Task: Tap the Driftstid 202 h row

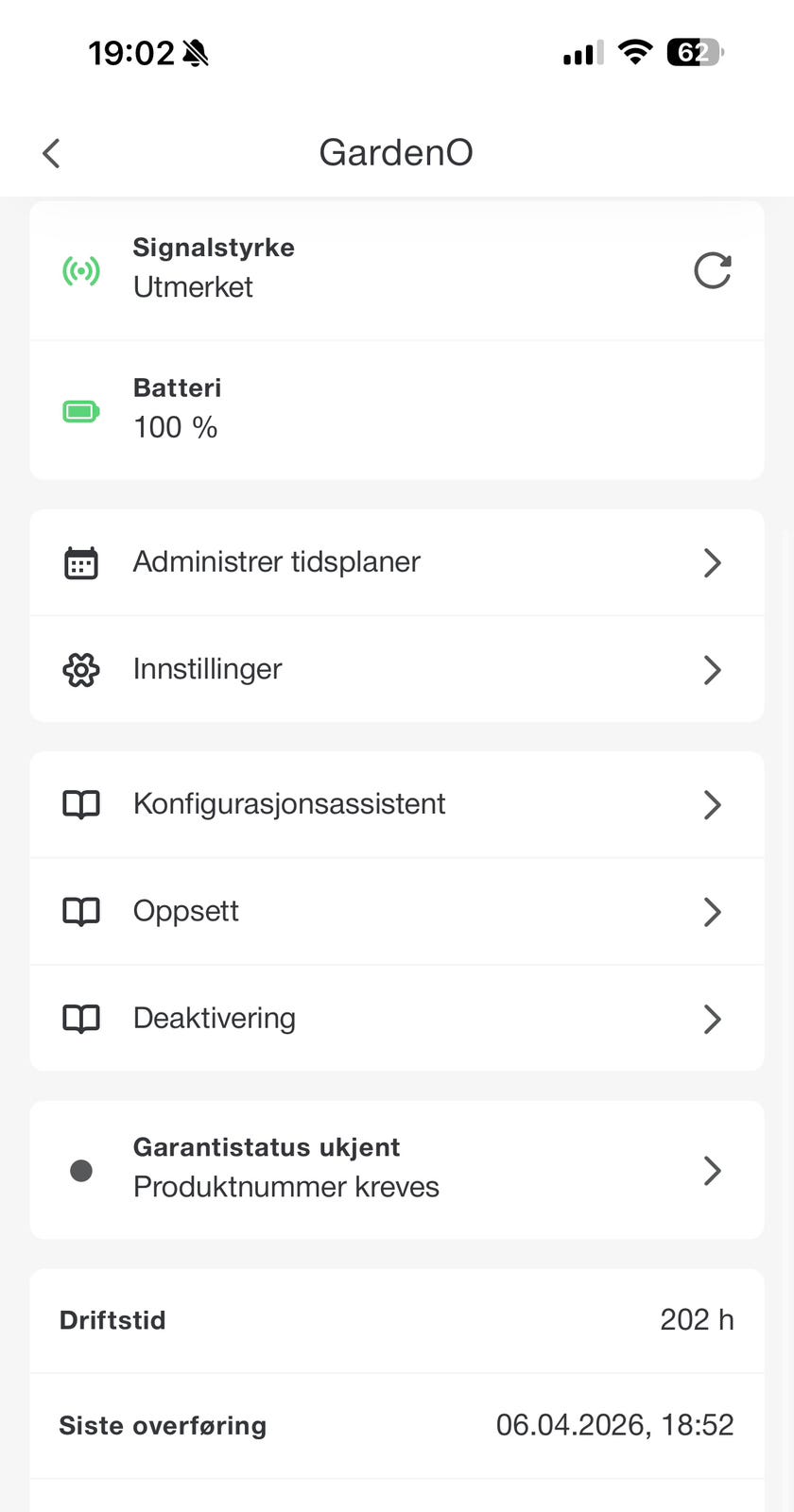Action: [x=397, y=1320]
